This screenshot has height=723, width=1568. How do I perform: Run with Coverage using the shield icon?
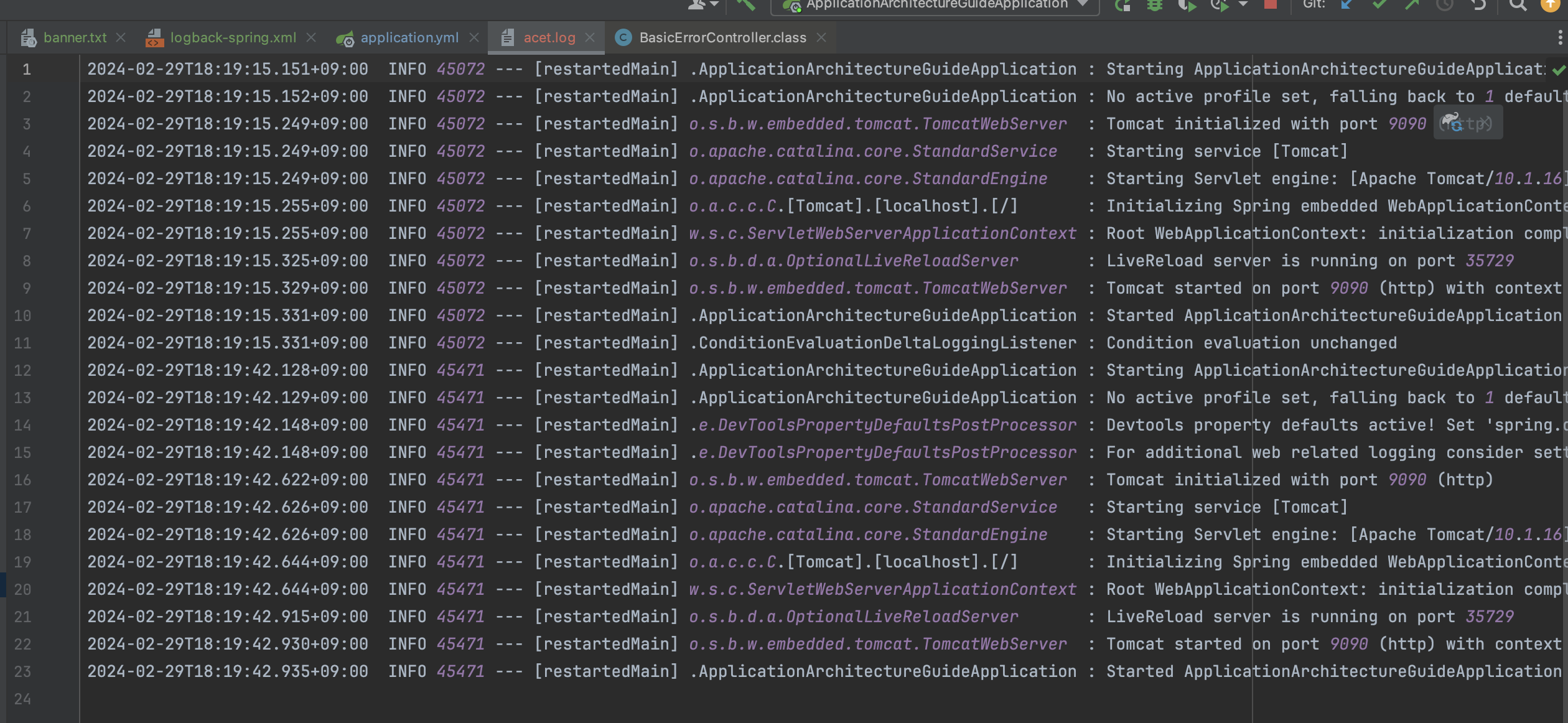pyautogui.click(x=1187, y=6)
